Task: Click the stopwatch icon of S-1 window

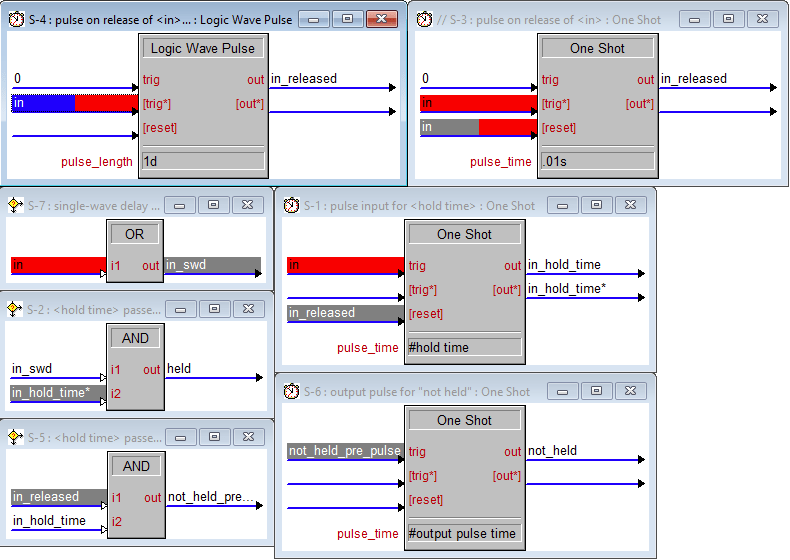Action: pyautogui.click(x=290, y=205)
